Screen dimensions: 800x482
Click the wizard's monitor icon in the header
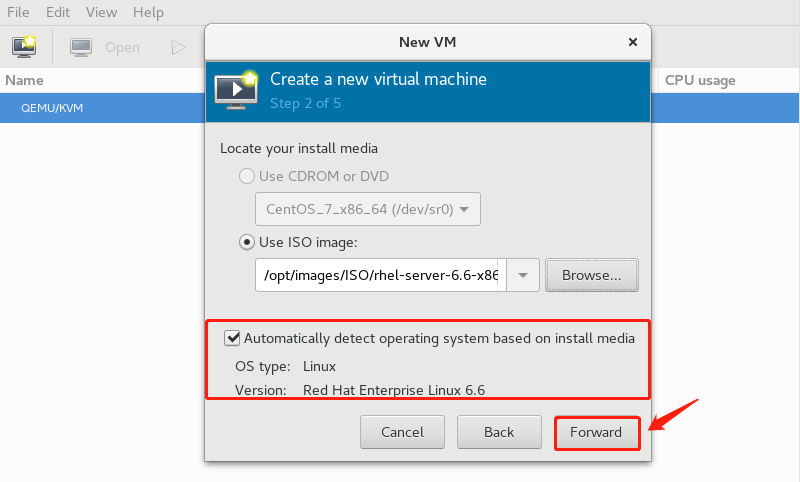point(236,89)
